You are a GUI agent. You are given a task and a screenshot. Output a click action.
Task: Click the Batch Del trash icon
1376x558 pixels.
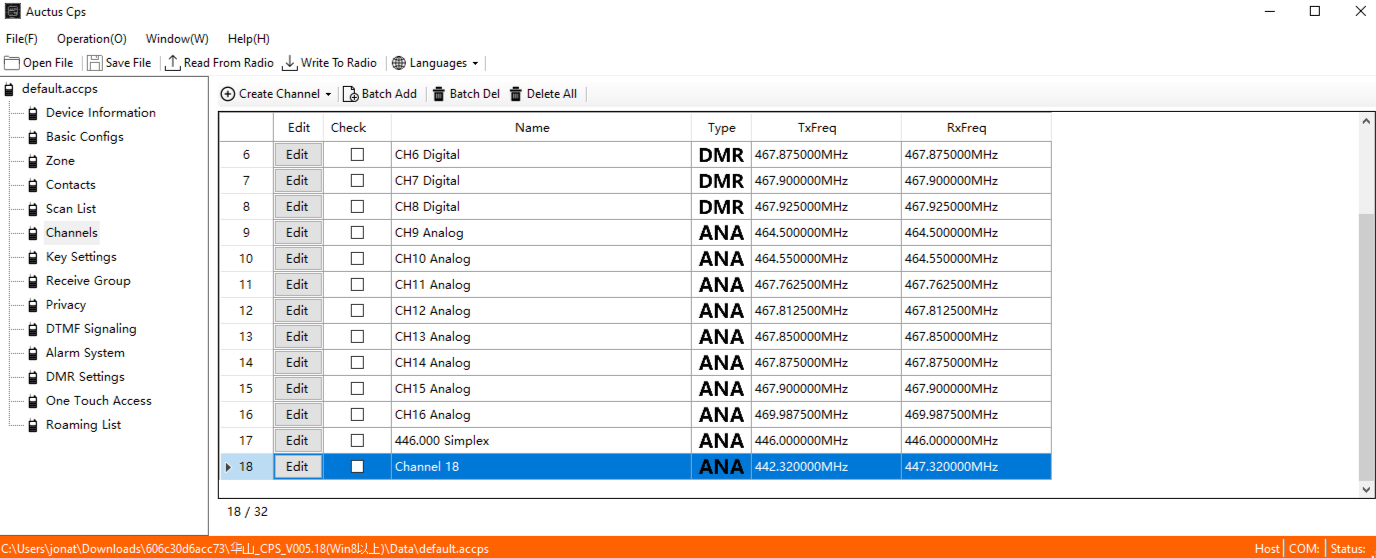click(438, 94)
